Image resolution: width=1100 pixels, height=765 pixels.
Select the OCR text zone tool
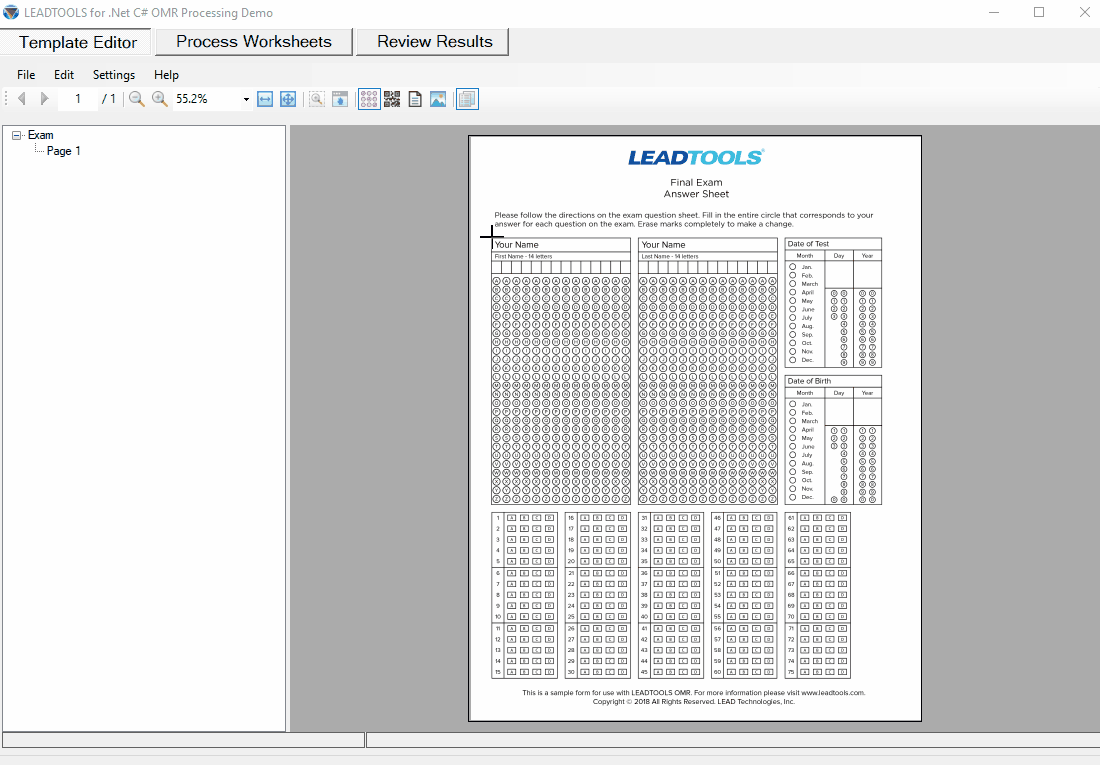coord(415,98)
